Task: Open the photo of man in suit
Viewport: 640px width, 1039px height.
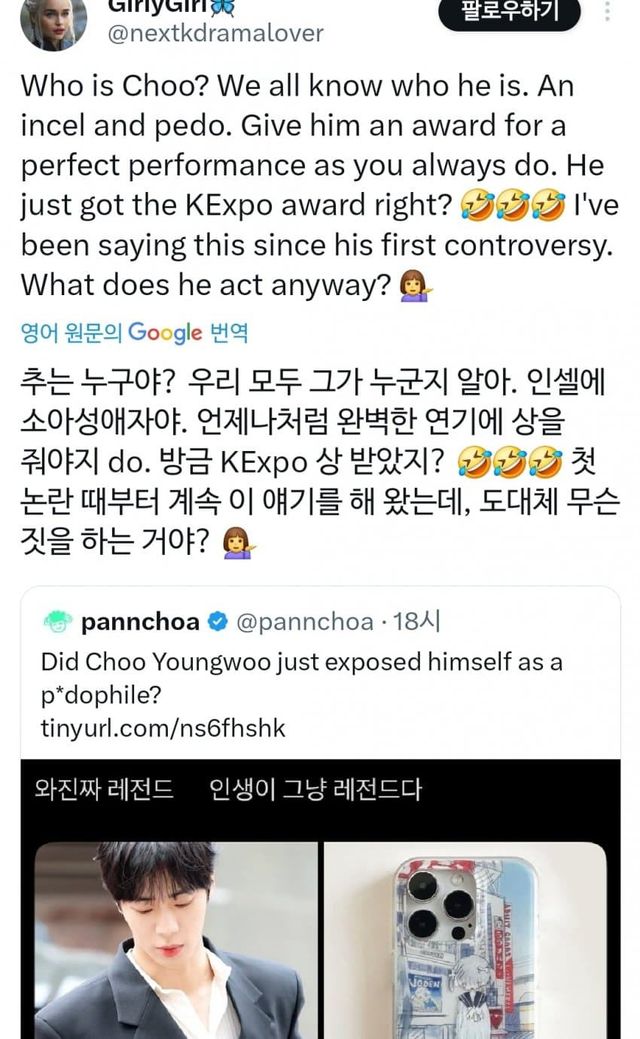Action: 171,940
